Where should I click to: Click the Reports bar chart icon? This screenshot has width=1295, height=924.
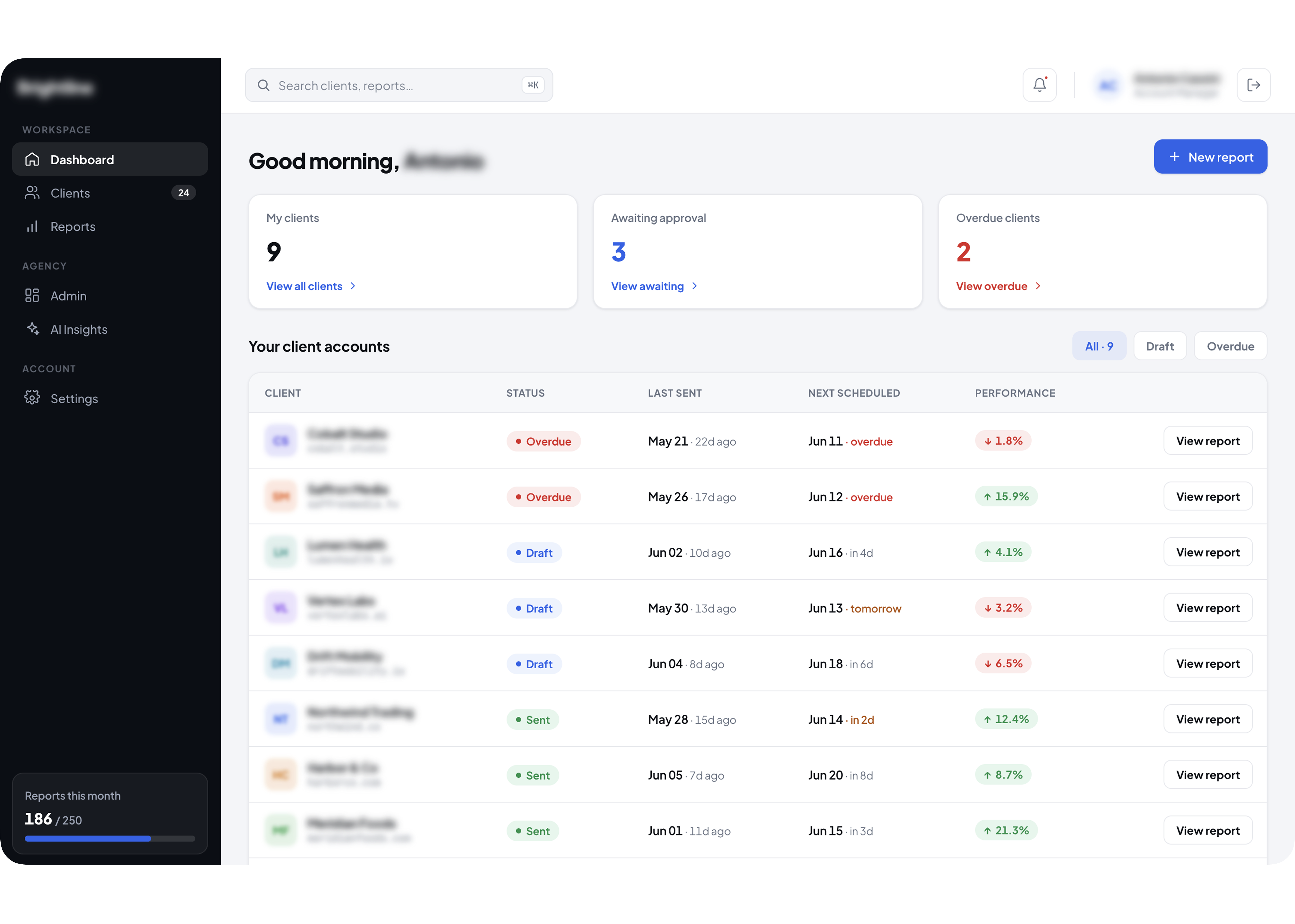(x=32, y=227)
